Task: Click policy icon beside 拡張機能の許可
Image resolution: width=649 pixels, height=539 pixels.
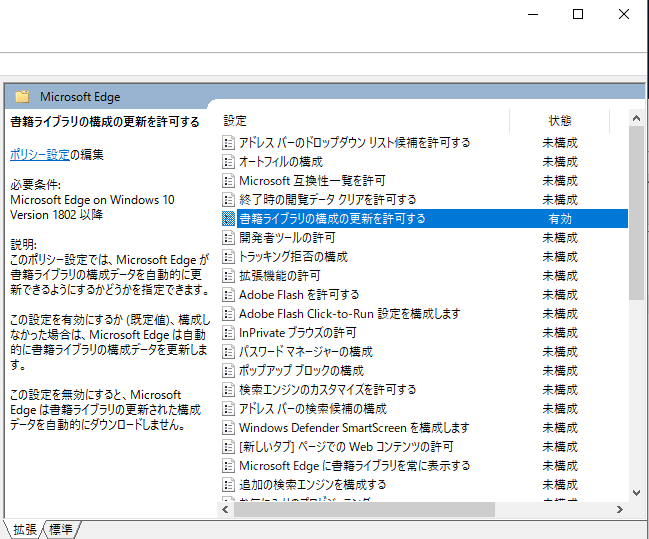Action: click(228, 276)
